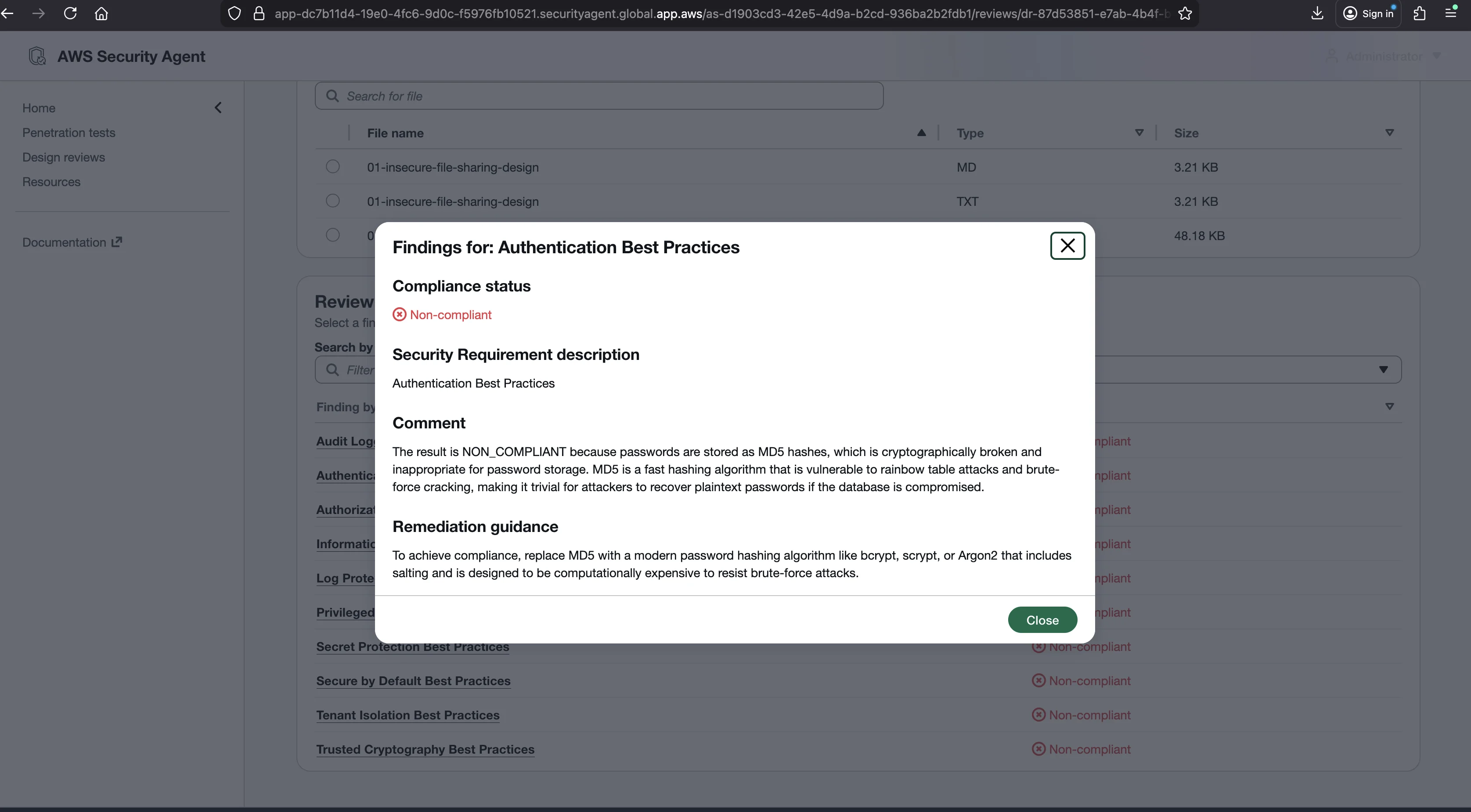Open Trusted Cryptography Best Practices finding
1471x812 pixels.
pos(425,749)
